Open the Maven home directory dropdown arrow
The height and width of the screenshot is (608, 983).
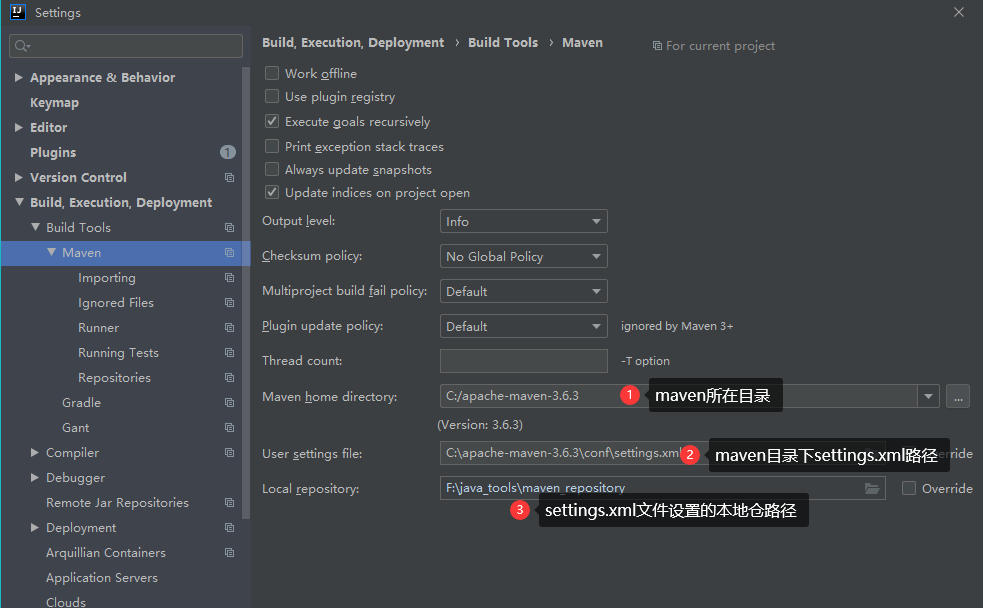pyautogui.click(x=928, y=396)
